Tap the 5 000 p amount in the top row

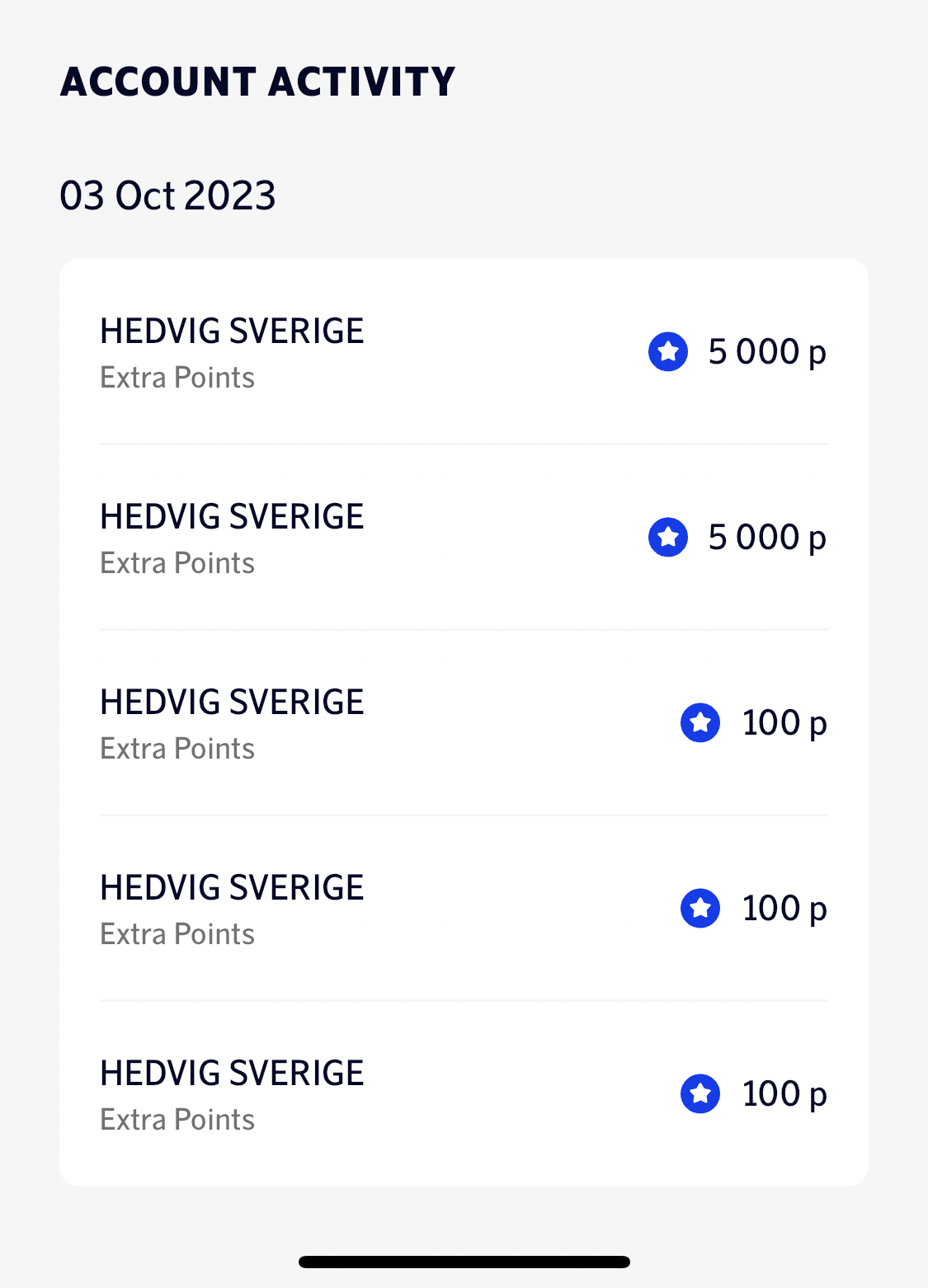pos(767,352)
